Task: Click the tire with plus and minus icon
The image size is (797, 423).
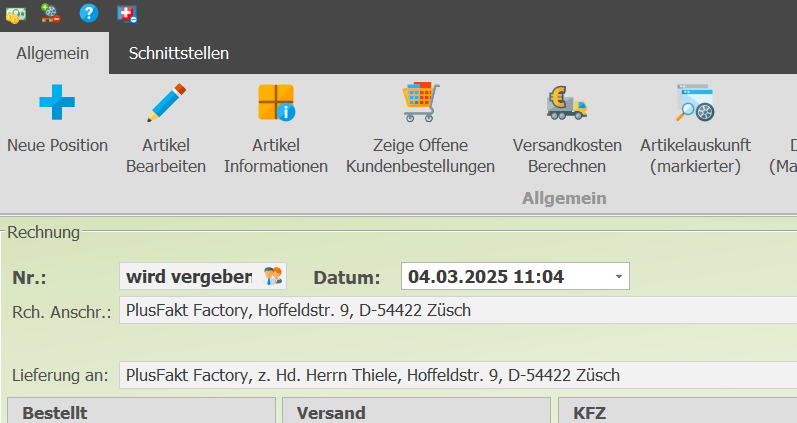Action: tap(51, 13)
